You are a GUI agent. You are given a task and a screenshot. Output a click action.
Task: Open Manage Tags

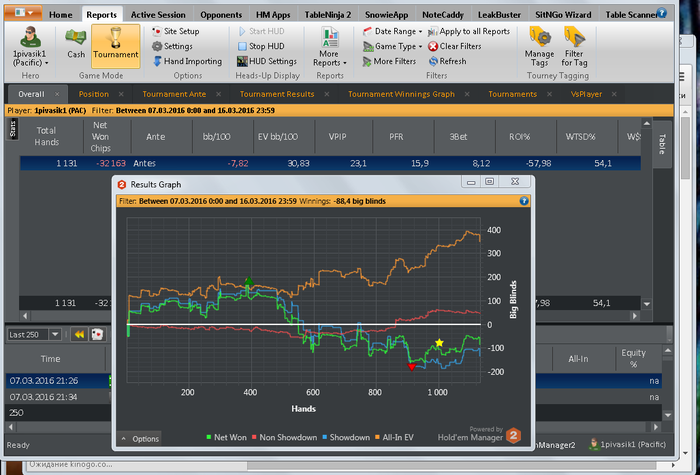pos(539,47)
